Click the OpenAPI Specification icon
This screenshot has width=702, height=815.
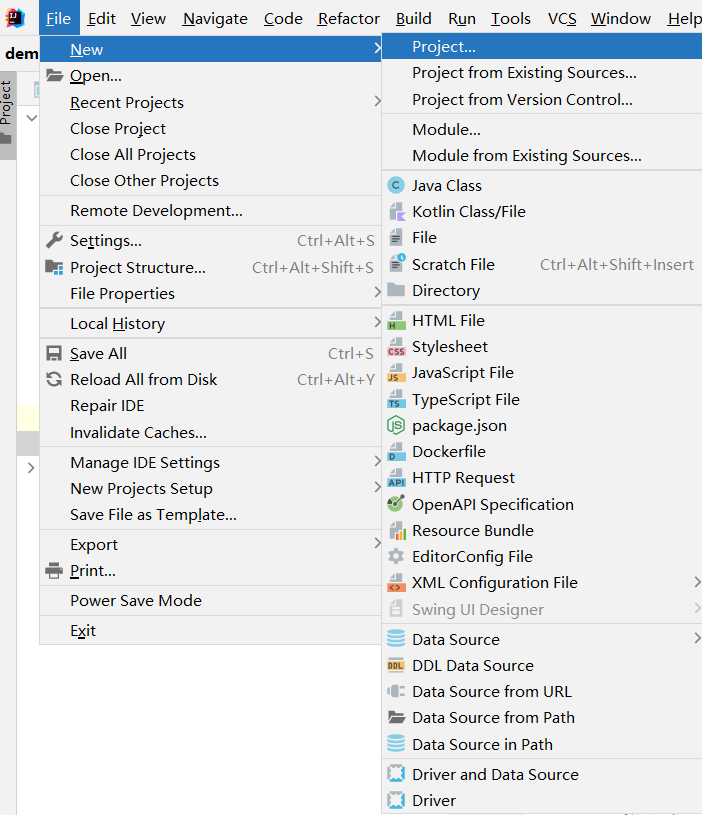click(x=396, y=504)
